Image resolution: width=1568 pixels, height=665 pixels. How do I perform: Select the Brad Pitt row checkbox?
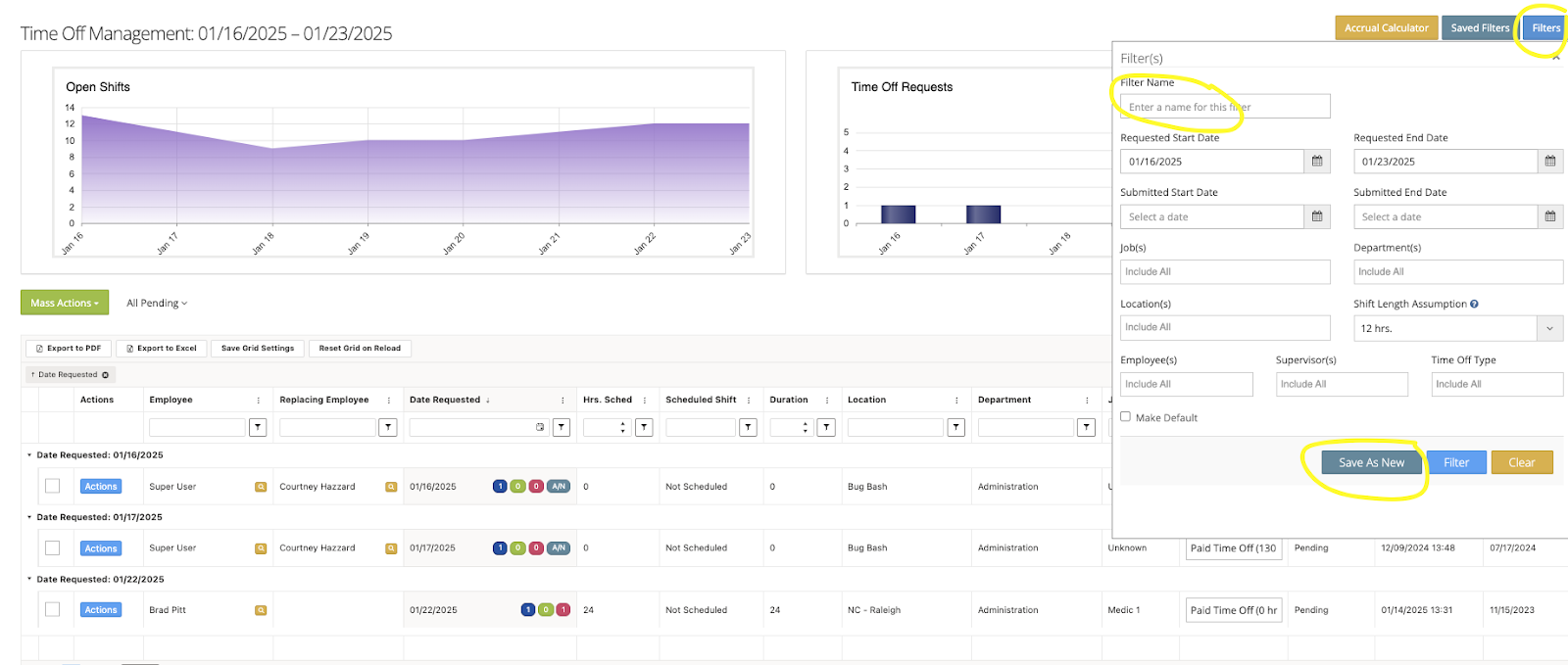pyautogui.click(x=53, y=609)
